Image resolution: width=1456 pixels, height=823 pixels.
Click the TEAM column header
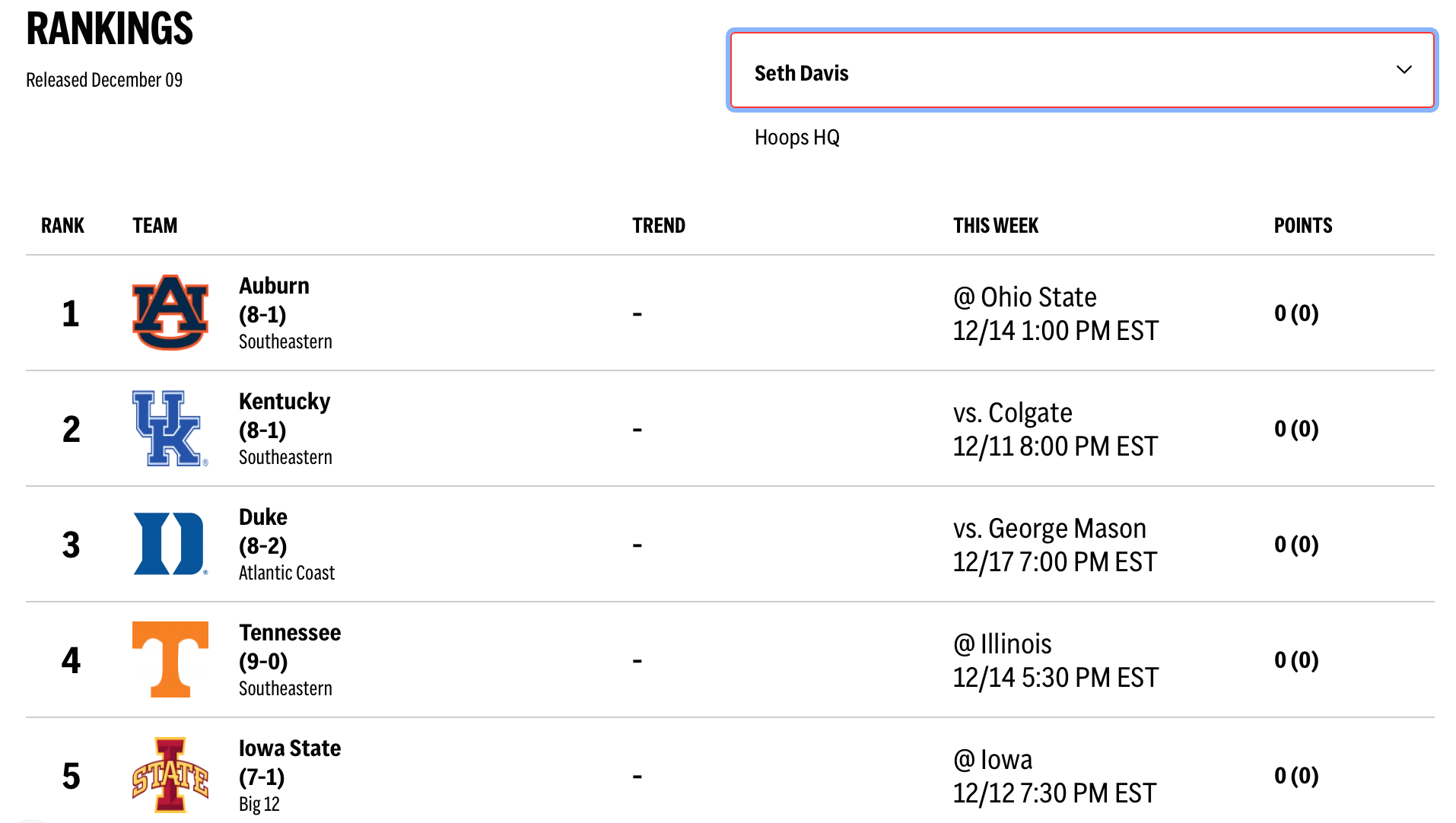pos(154,226)
